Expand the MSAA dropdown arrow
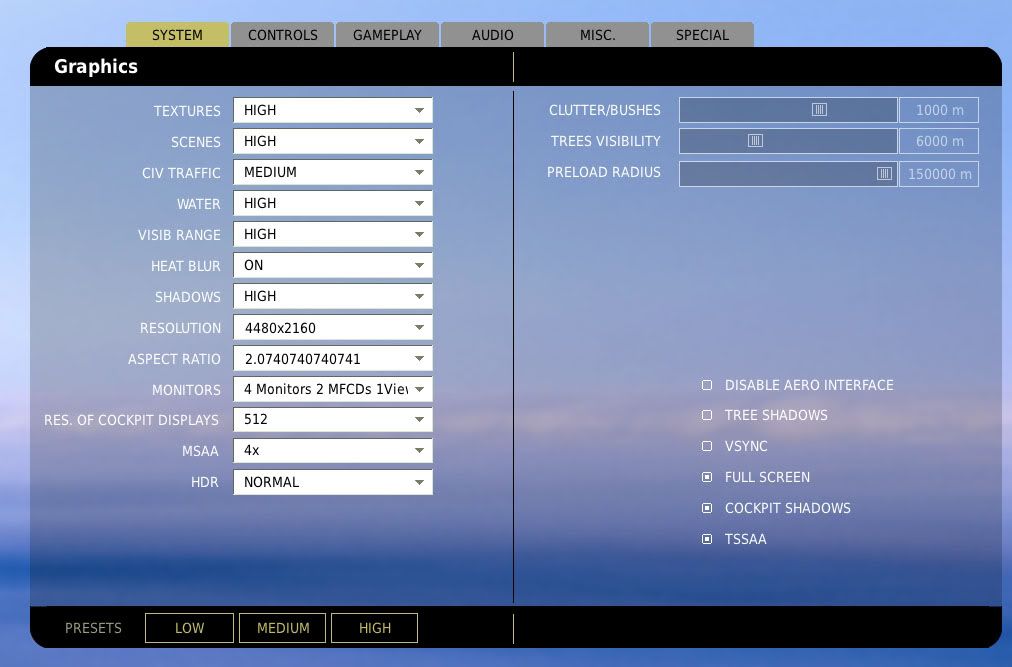The image size is (1012, 667). coord(420,452)
